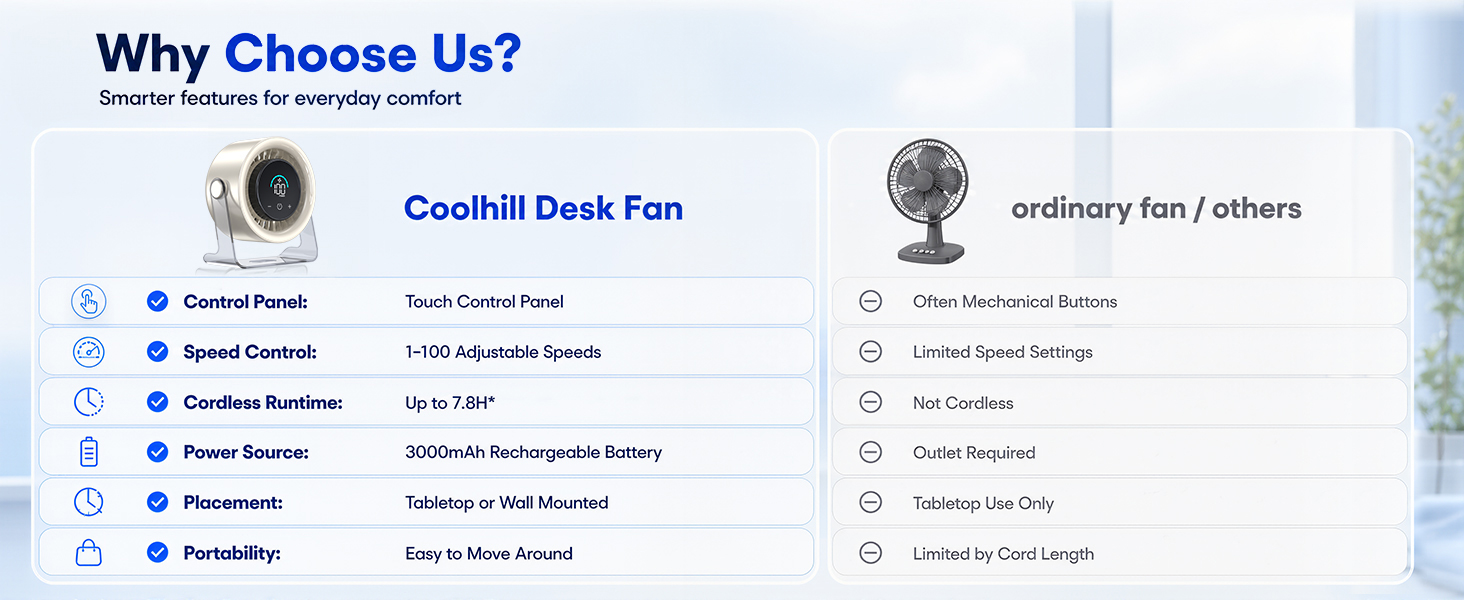Click the touch finger icon beside Control Panel
The height and width of the screenshot is (600, 1464).
89,302
